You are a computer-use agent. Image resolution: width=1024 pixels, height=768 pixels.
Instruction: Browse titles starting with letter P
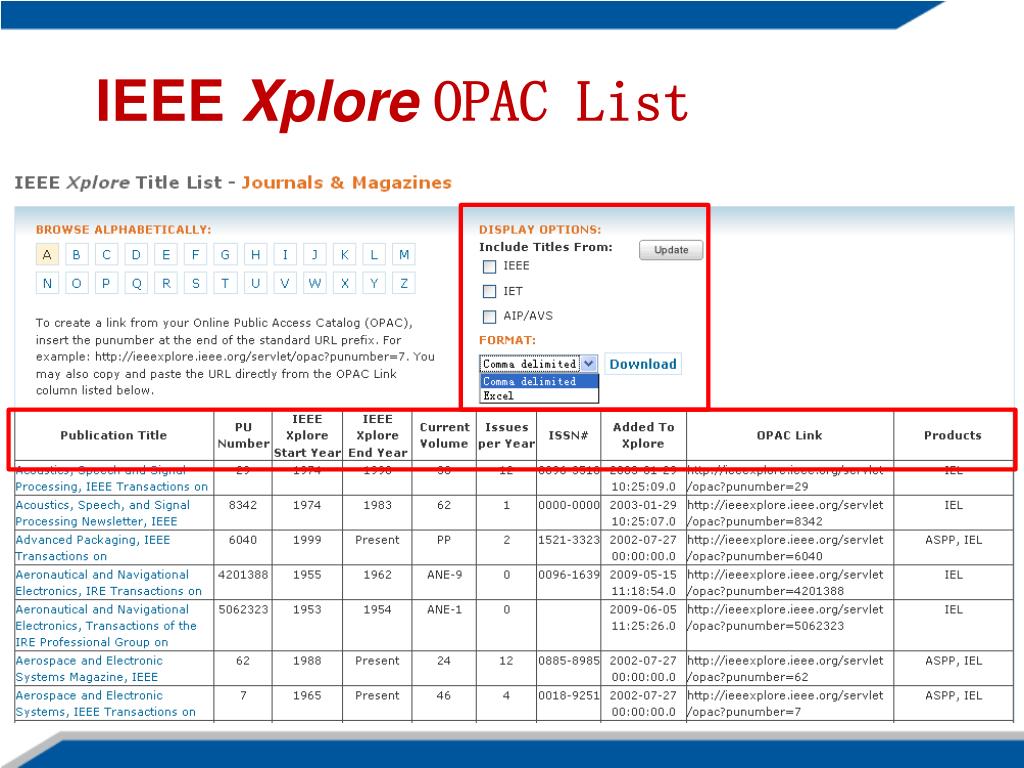coord(106,283)
